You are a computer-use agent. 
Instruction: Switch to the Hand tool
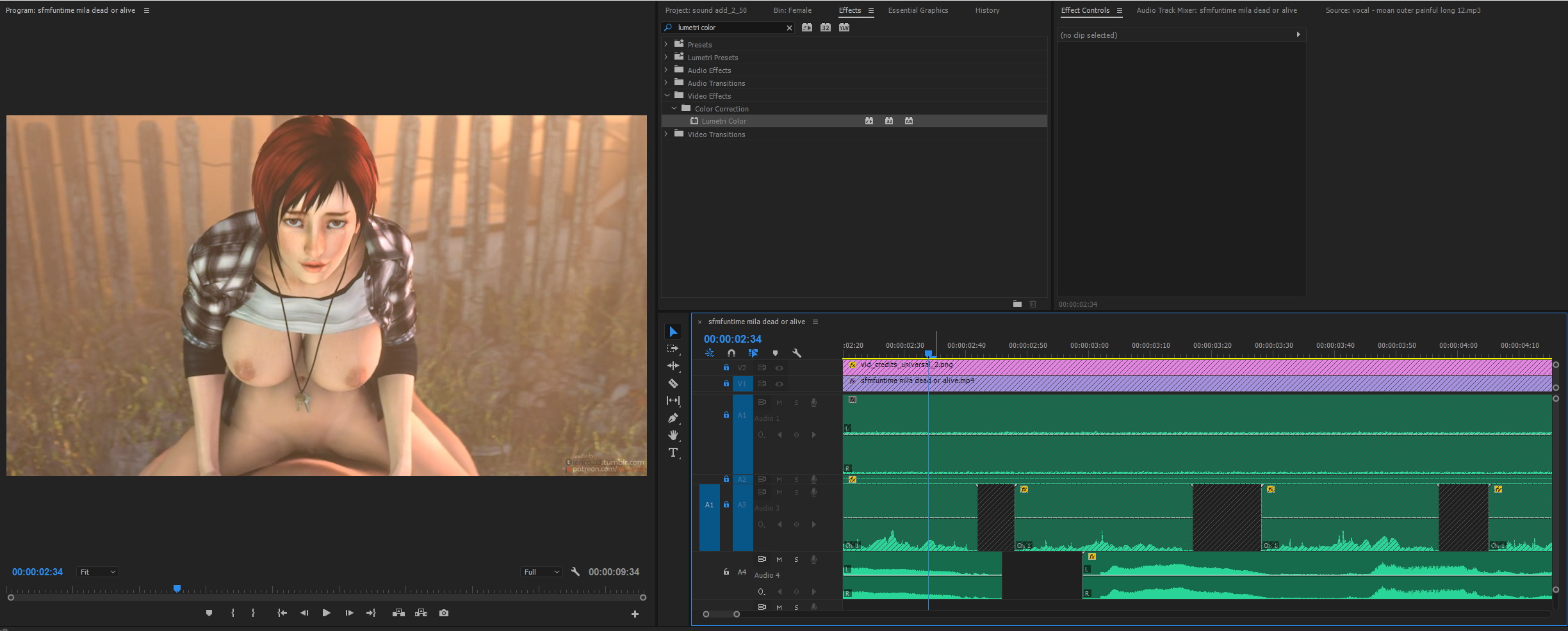coord(673,435)
